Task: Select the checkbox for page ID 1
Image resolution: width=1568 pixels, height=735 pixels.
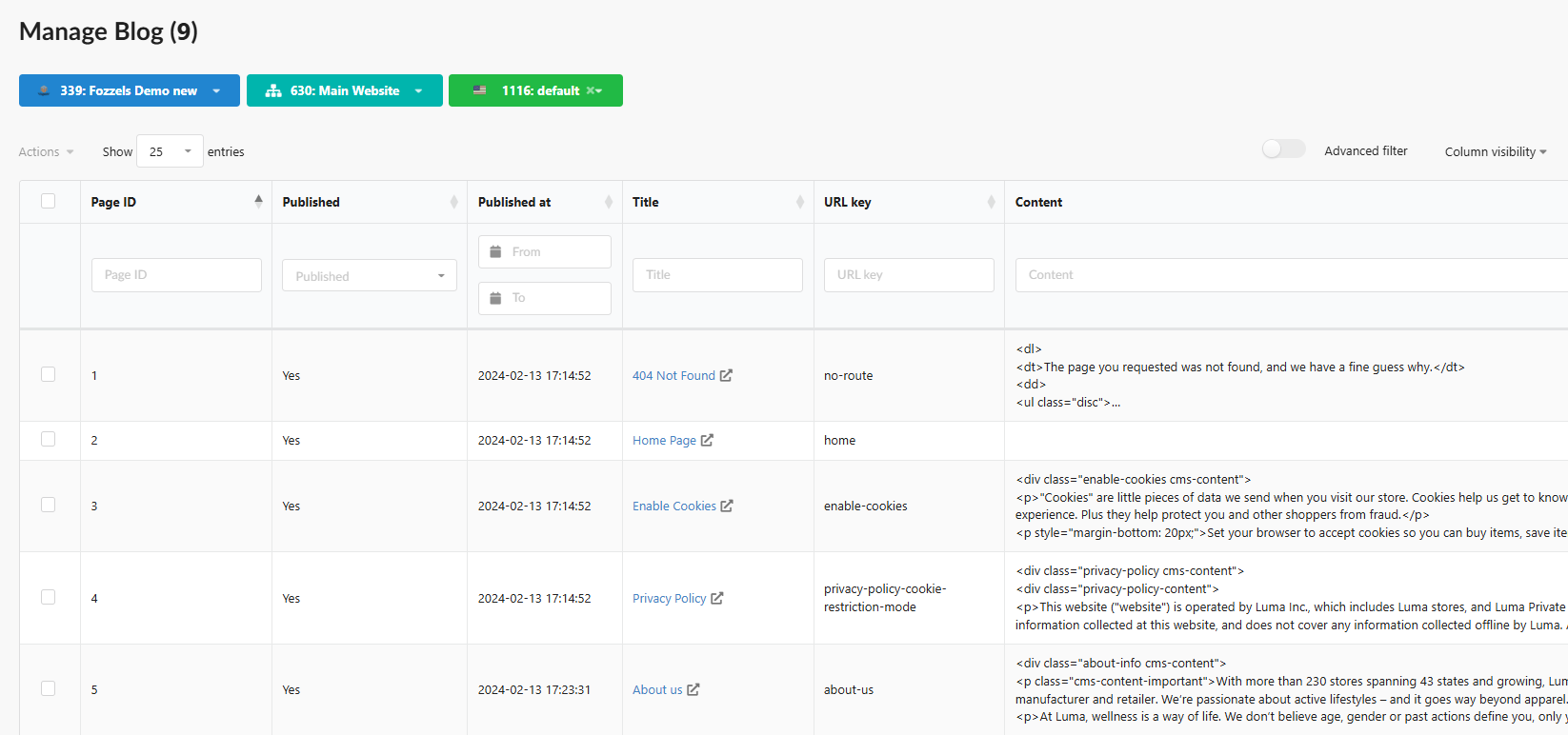Action: pyautogui.click(x=49, y=374)
